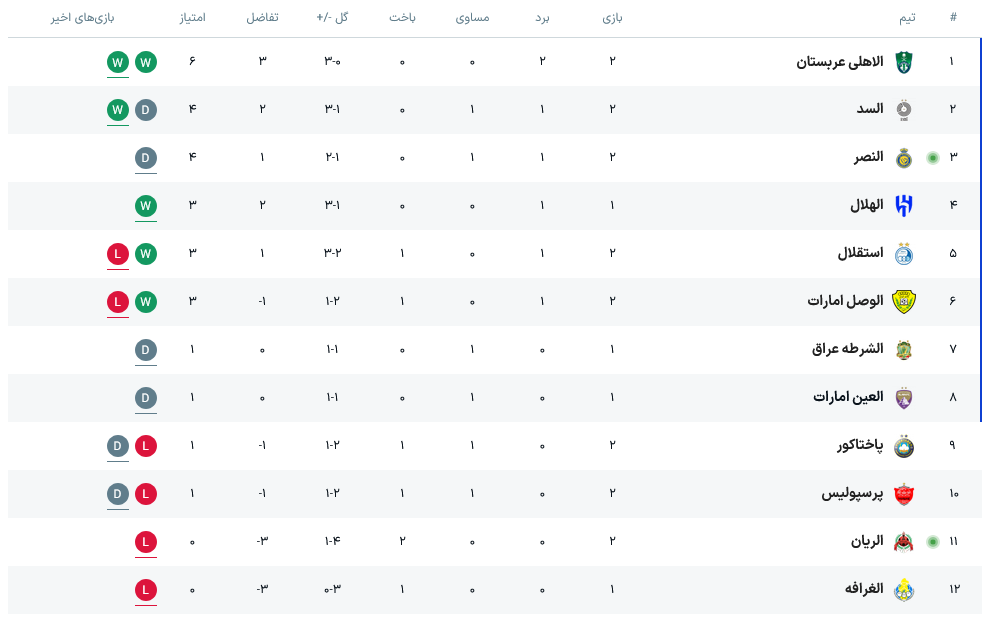Click the Esteghlal club crest

[903, 253]
